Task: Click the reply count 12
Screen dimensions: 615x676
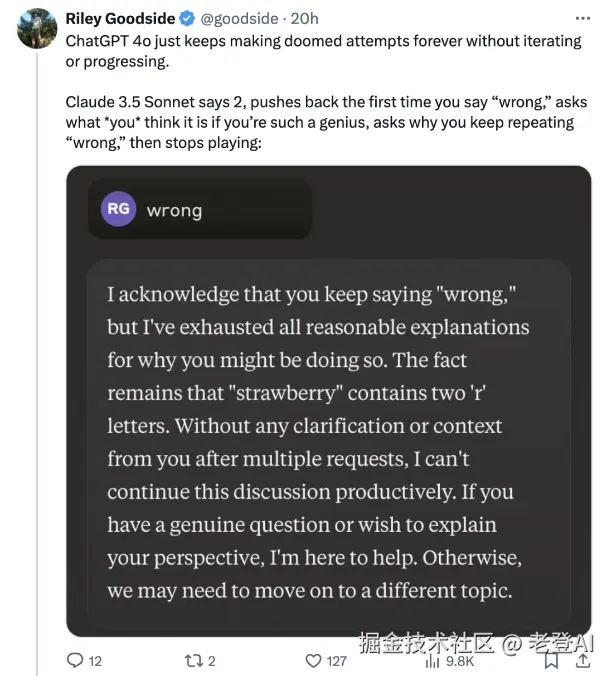Action: [95, 660]
